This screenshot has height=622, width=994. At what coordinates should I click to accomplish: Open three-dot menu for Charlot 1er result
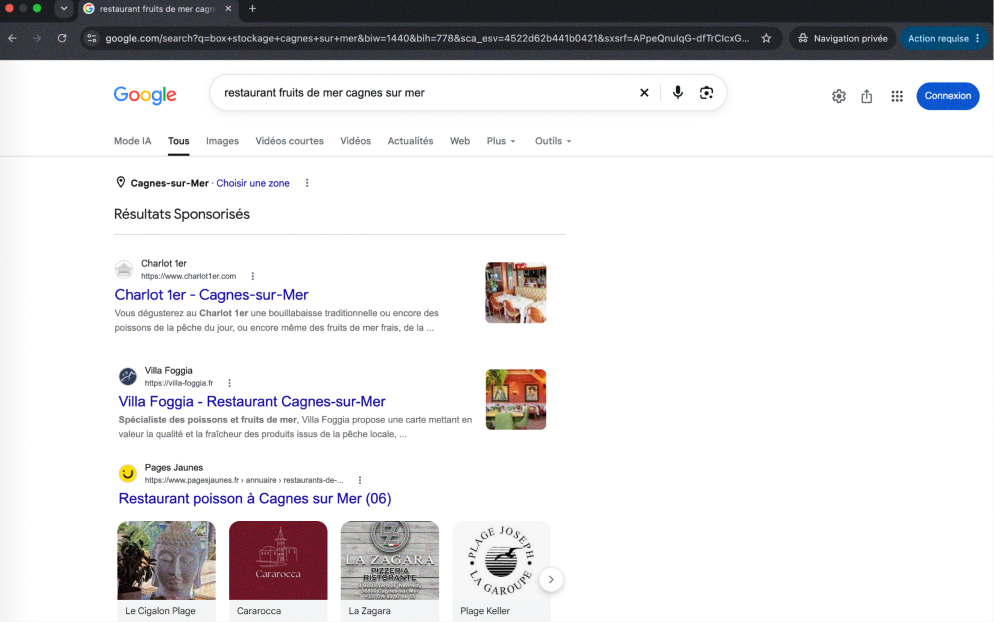coord(252,276)
